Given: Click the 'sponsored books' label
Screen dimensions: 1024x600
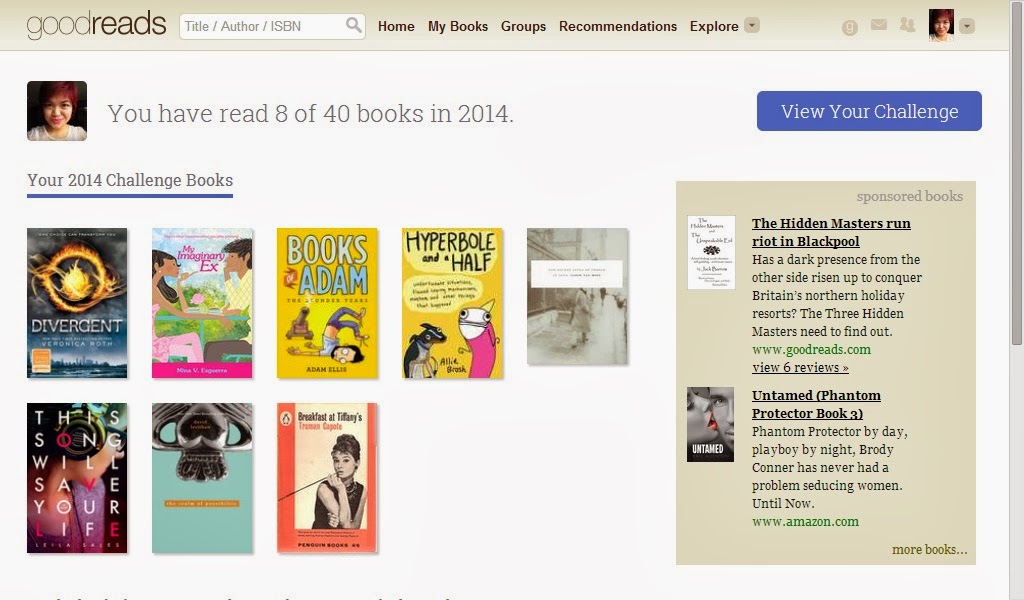Looking at the screenshot, I should [910, 196].
